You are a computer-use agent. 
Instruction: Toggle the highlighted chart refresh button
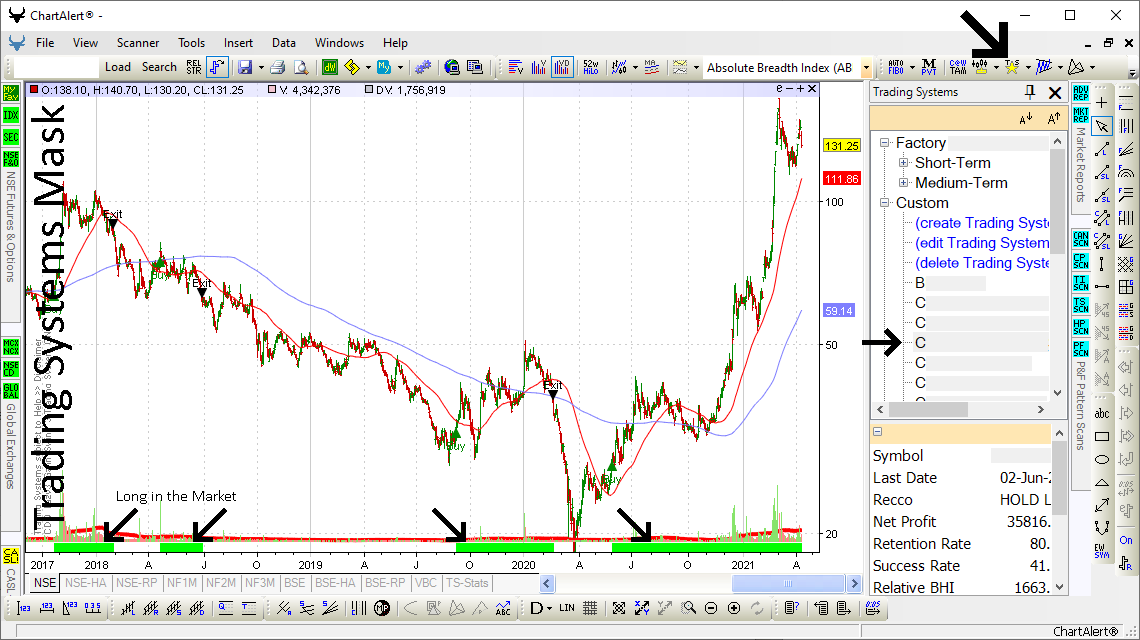click(x=217, y=68)
